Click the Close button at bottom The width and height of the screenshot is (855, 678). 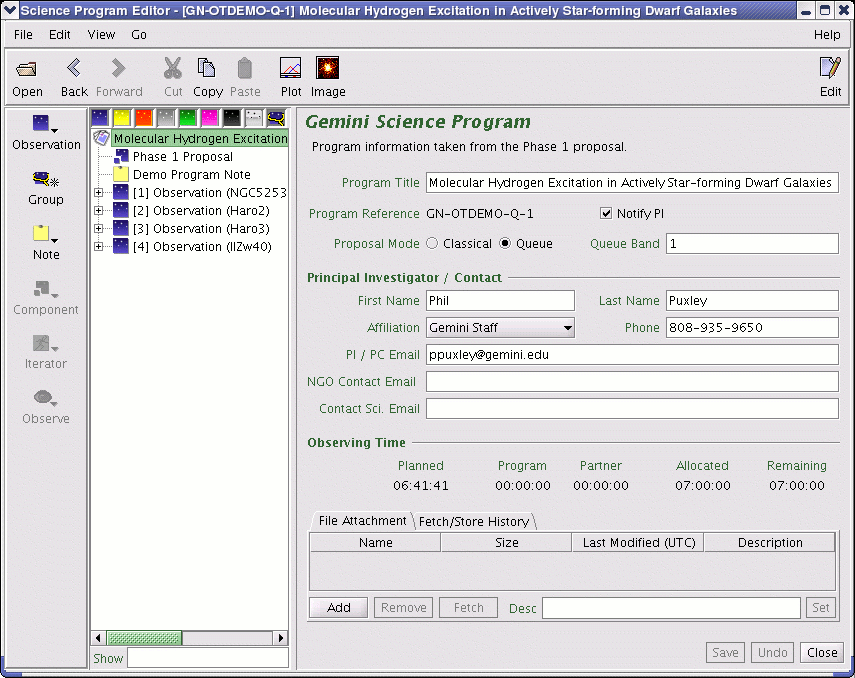[x=822, y=652]
